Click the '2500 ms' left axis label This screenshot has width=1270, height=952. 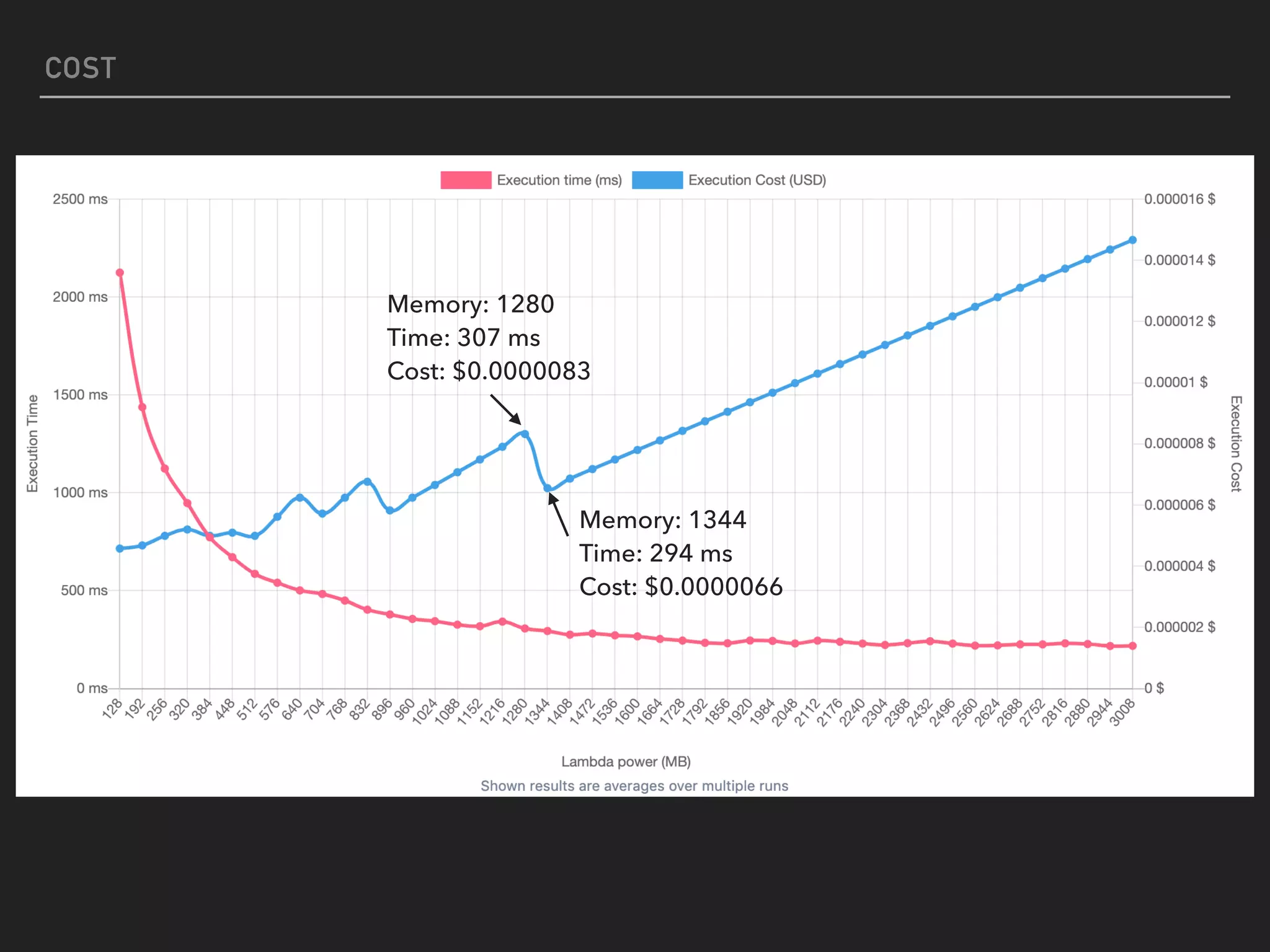tap(80, 200)
